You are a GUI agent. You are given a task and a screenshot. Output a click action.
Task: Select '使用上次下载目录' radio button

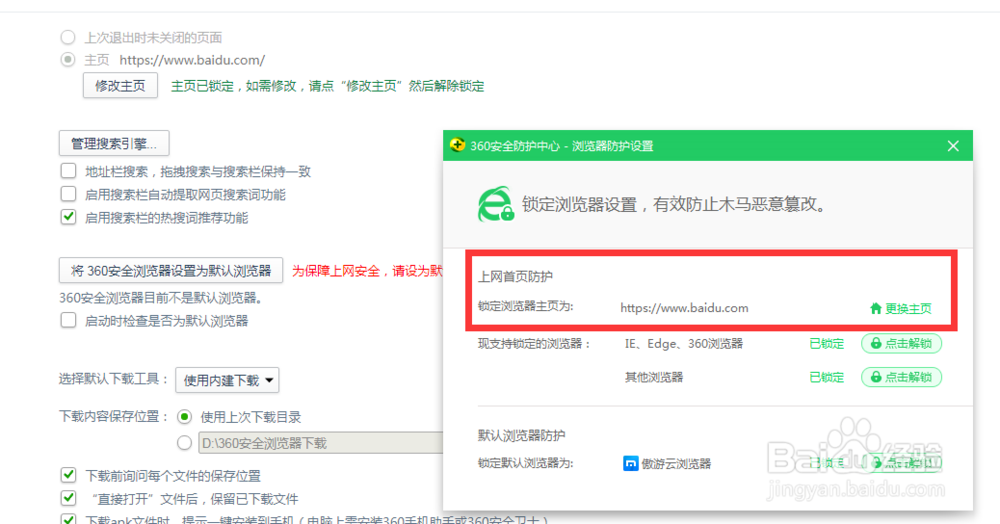(x=184, y=417)
